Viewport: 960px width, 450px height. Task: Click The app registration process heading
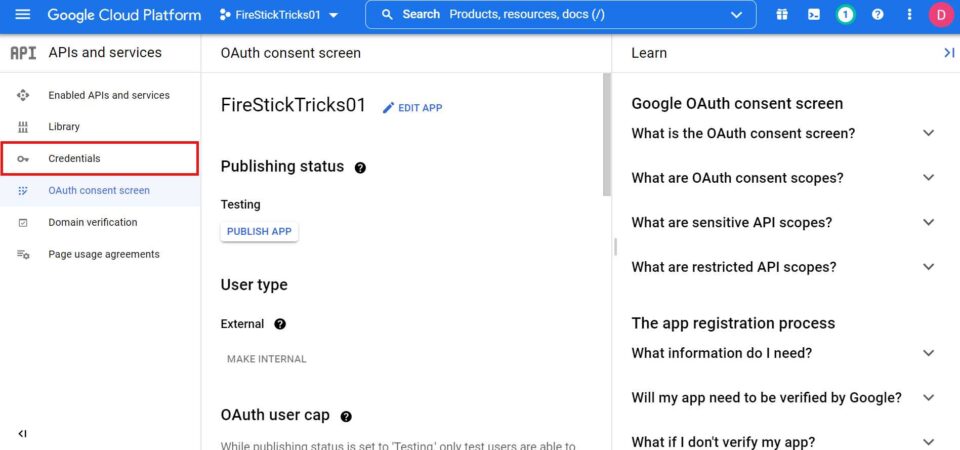pos(733,323)
